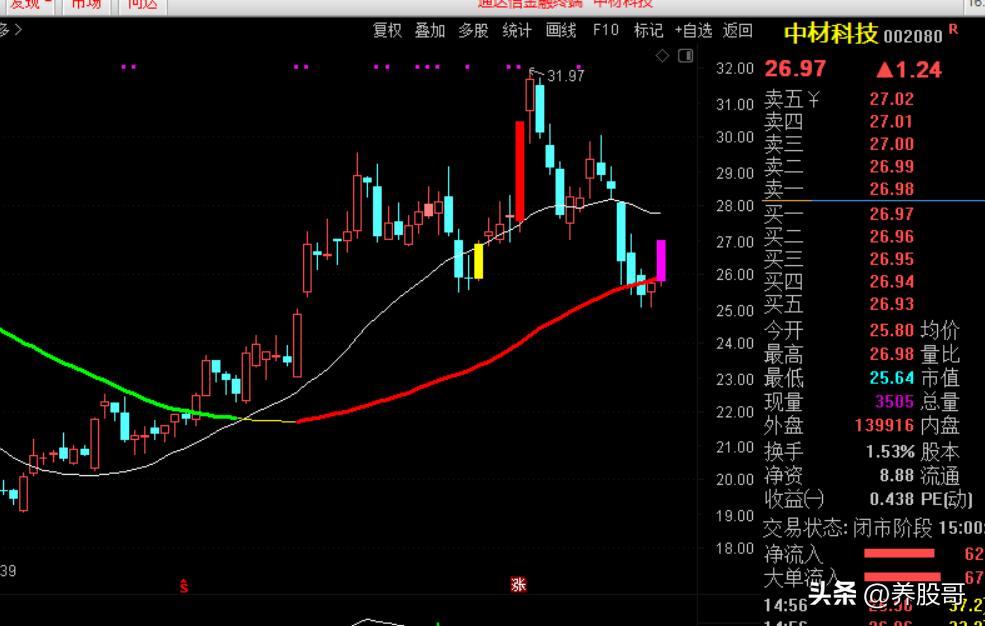This screenshot has height=626, width=985.
Task: Open the 问达 tab
Action: pyautogui.click(x=142, y=4)
